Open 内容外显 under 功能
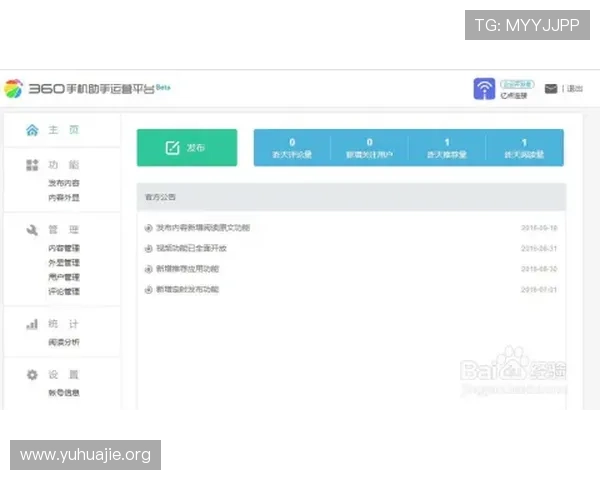 [x=64, y=198]
